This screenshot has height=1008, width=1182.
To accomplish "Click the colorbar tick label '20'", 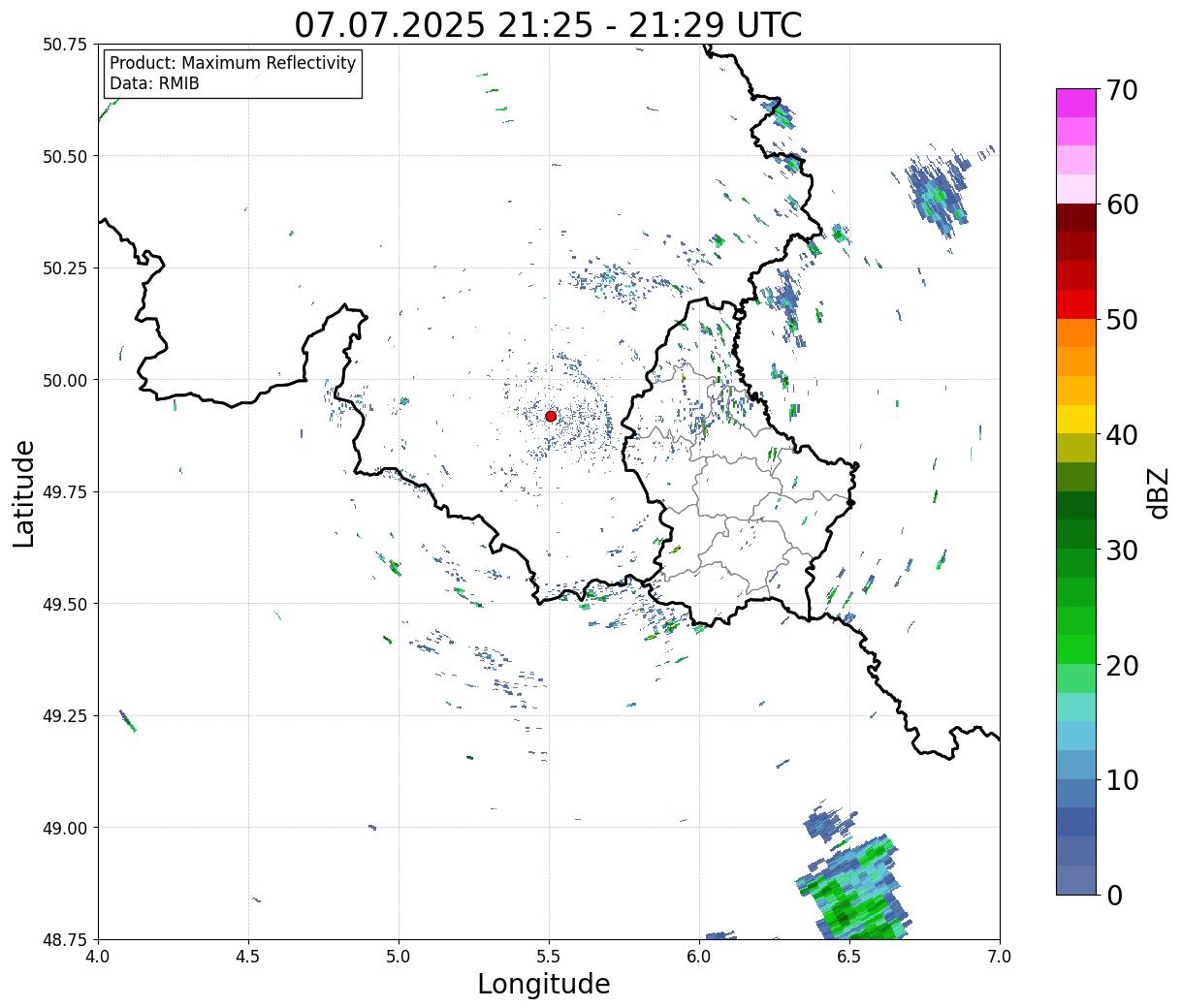I will coord(1122,665).
